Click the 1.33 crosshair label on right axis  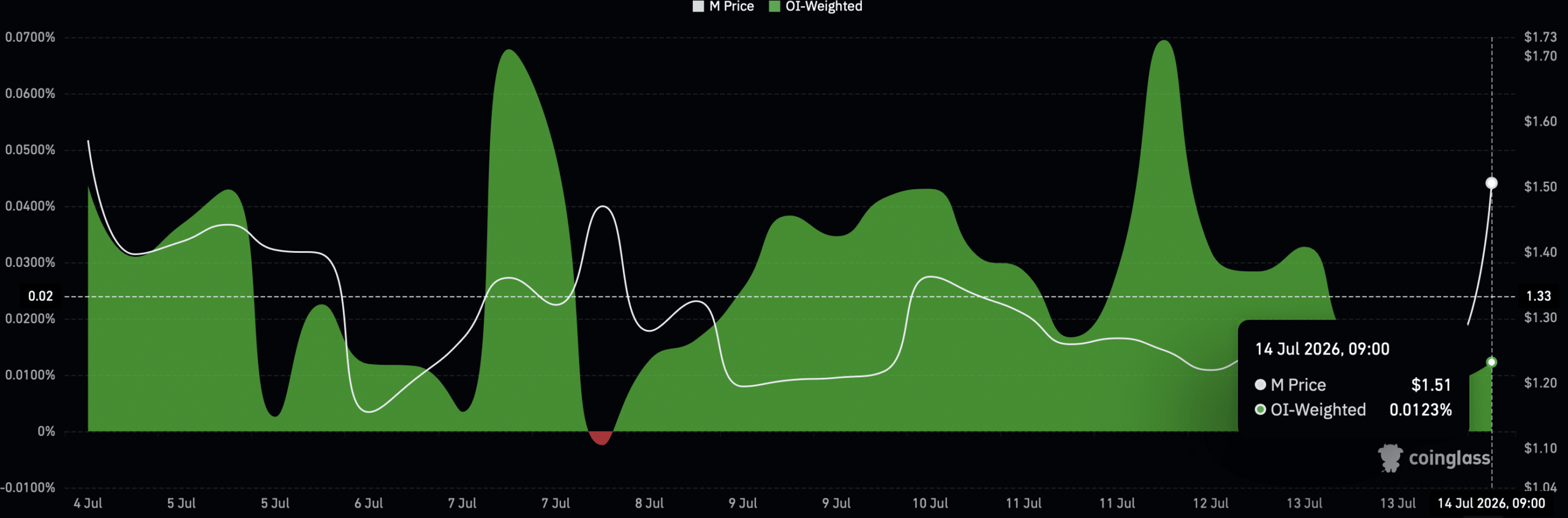1538,296
